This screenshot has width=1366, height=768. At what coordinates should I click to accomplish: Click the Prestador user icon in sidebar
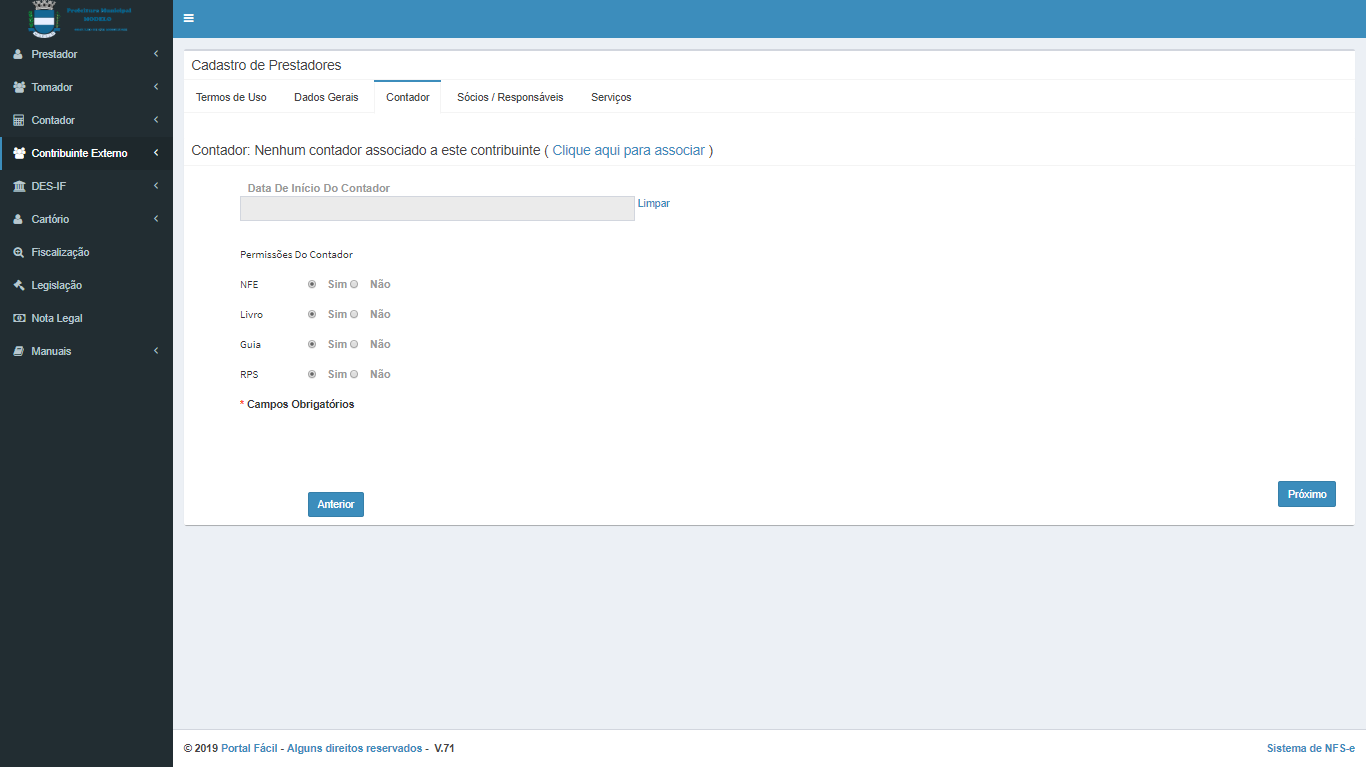click(18, 54)
